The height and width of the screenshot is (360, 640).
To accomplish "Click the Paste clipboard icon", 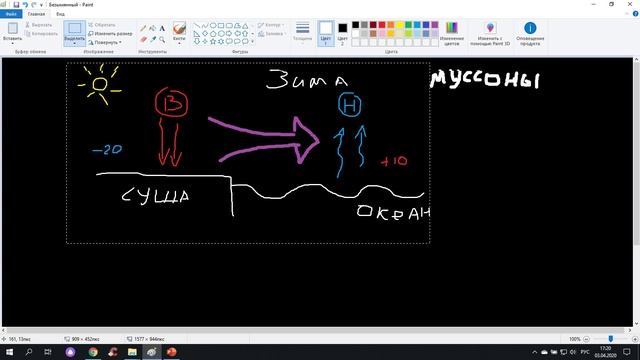I will tap(13, 28).
